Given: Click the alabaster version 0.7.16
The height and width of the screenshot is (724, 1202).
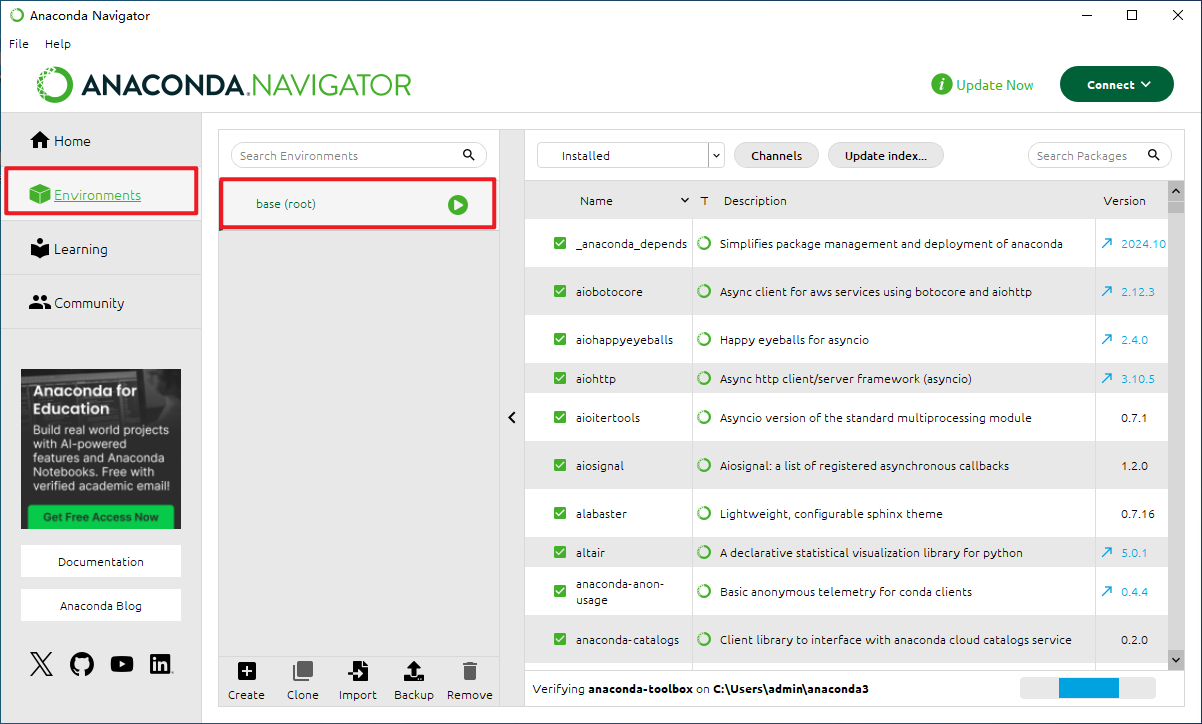Looking at the screenshot, I should pyautogui.click(x=1138, y=514).
